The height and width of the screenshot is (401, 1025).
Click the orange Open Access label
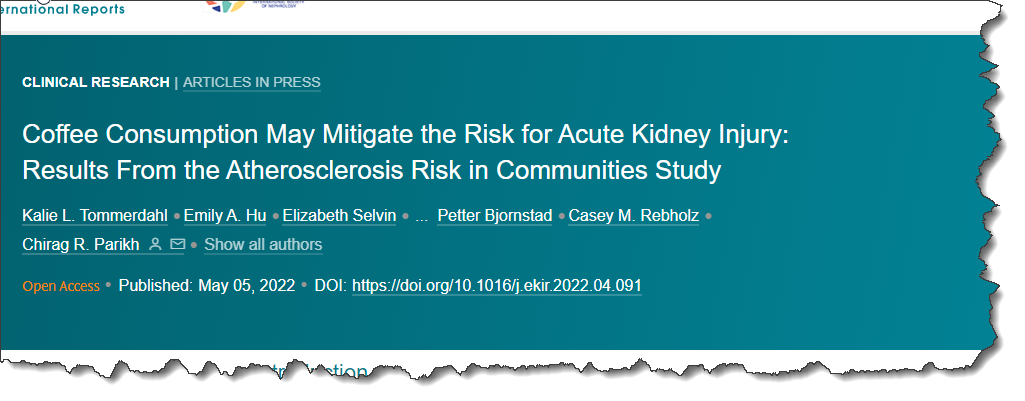click(x=61, y=287)
